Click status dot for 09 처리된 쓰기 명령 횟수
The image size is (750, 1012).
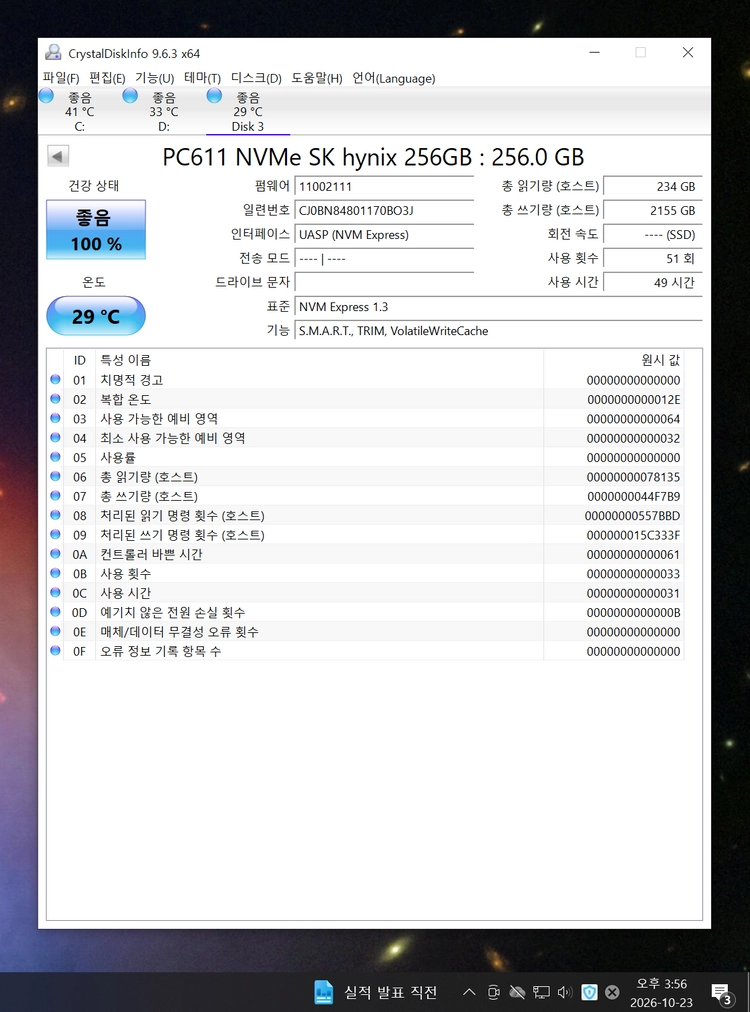tap(56, 534)
